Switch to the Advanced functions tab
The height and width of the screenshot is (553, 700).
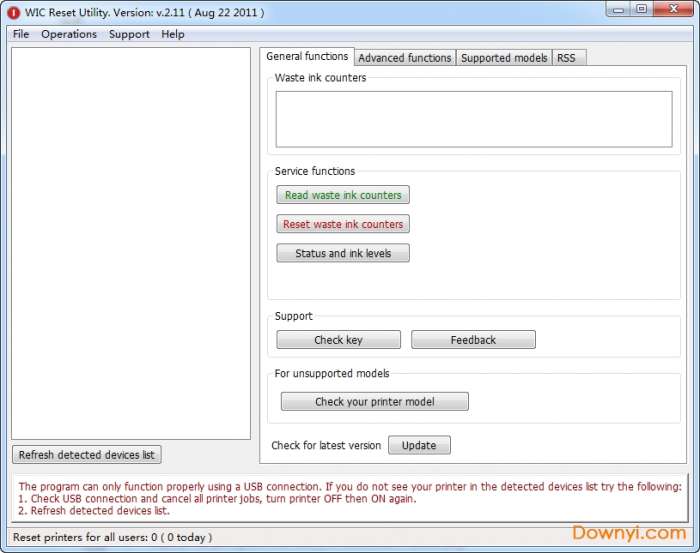coord(405,58)
